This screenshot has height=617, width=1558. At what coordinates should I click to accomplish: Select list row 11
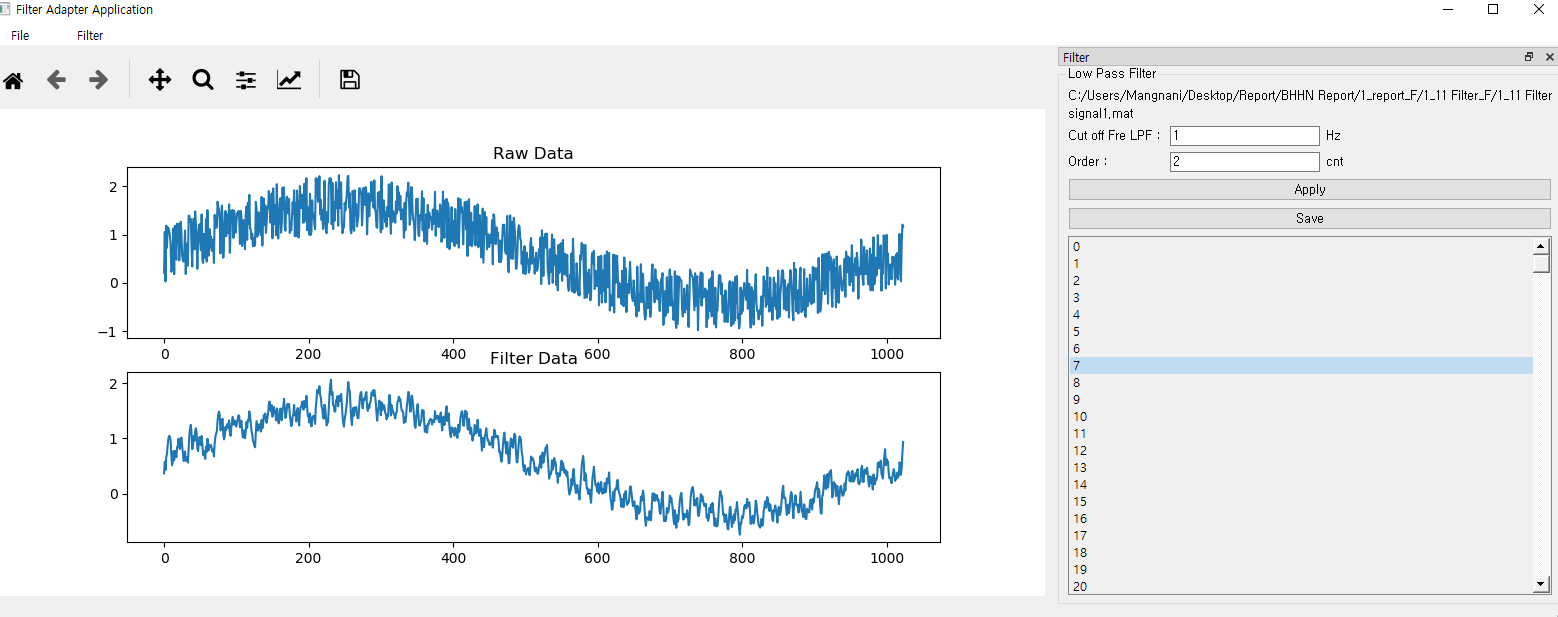(1301, 433)
